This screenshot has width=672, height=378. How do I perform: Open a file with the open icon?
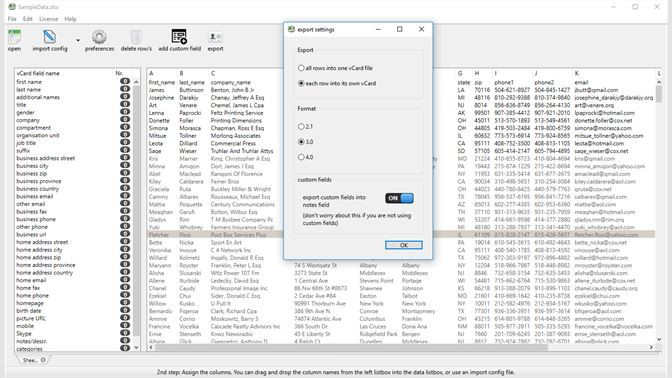(14, 40)
